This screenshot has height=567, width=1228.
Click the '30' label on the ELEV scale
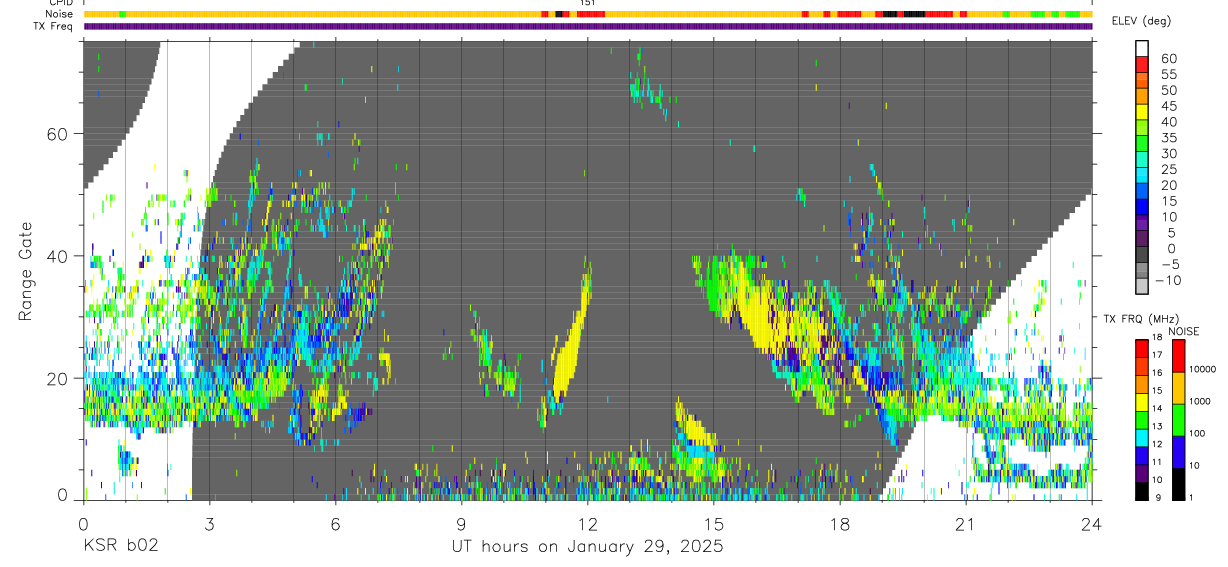click(x=1169, y=153)
